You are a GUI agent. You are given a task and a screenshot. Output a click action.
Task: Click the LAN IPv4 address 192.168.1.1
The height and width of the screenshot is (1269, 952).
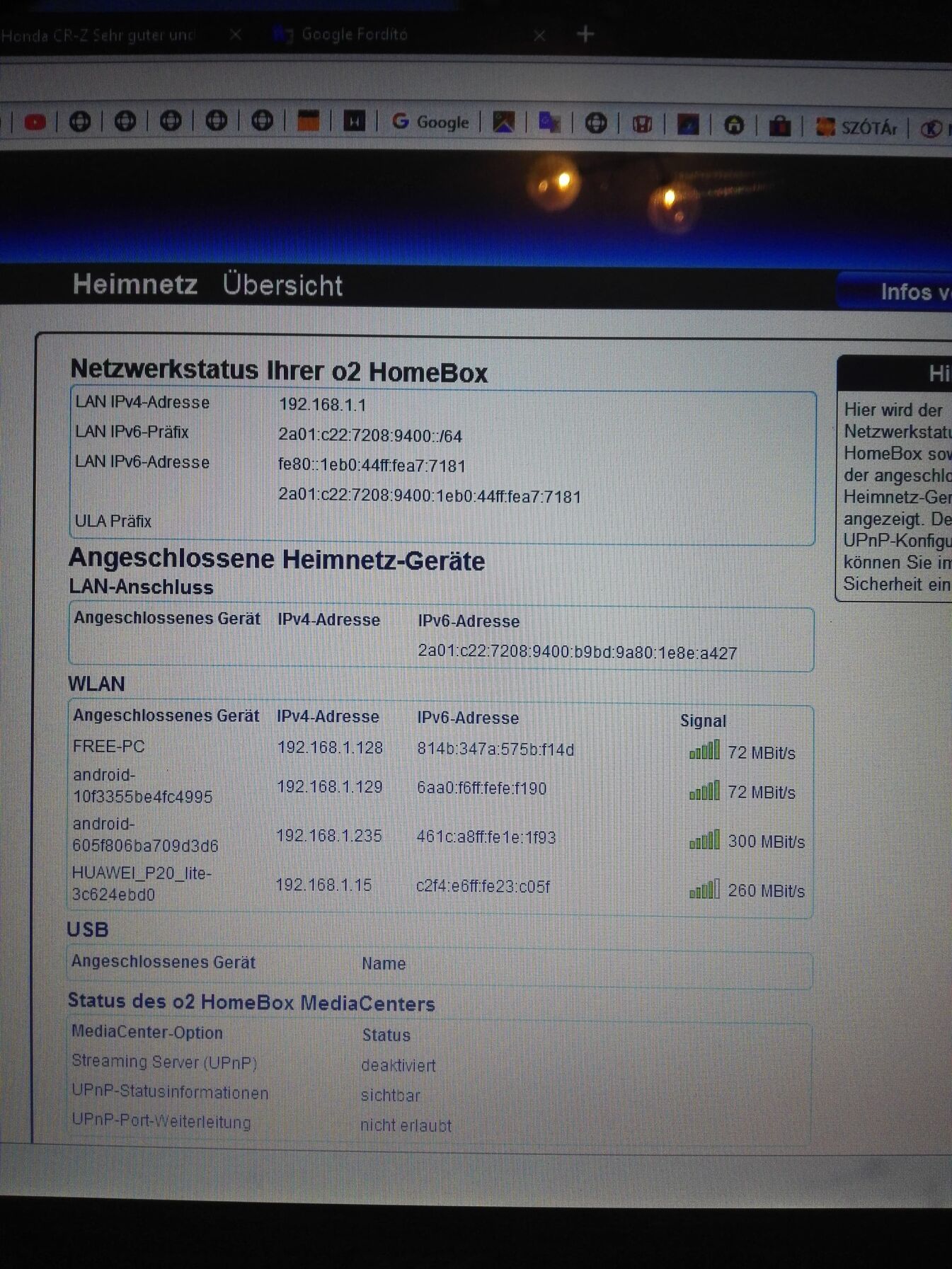(323, 405)
